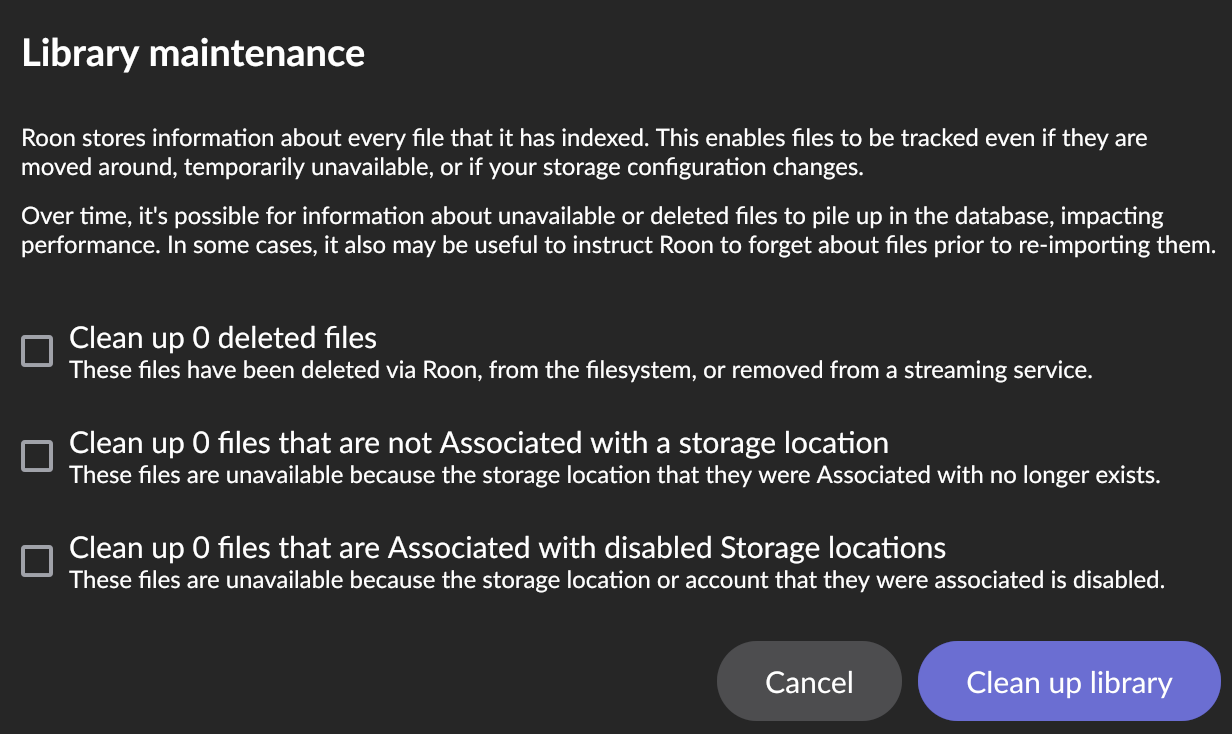Click description saying storage location or account is disabled
Image resolution: width=1232 pixels, height=734 pixels.
pos(616,580)
